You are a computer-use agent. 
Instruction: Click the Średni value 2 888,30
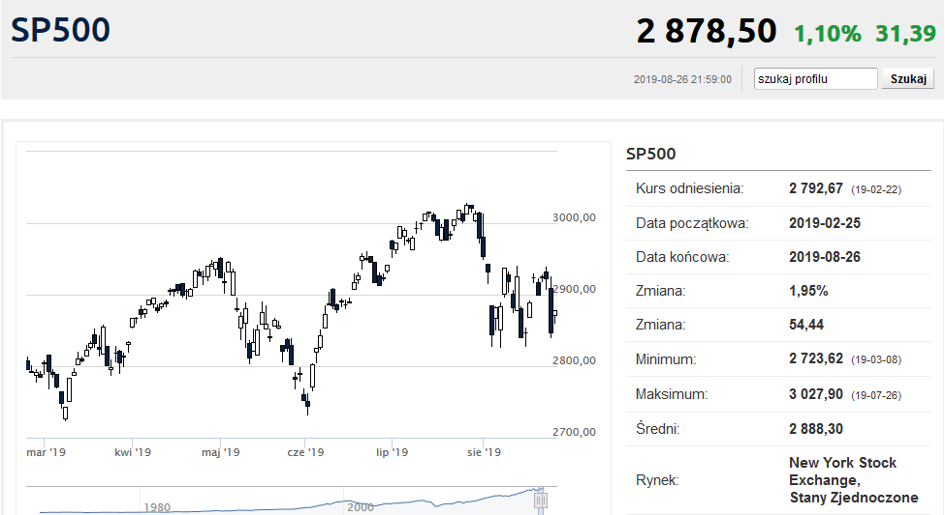pyautogui.click(x=817, y=428)
